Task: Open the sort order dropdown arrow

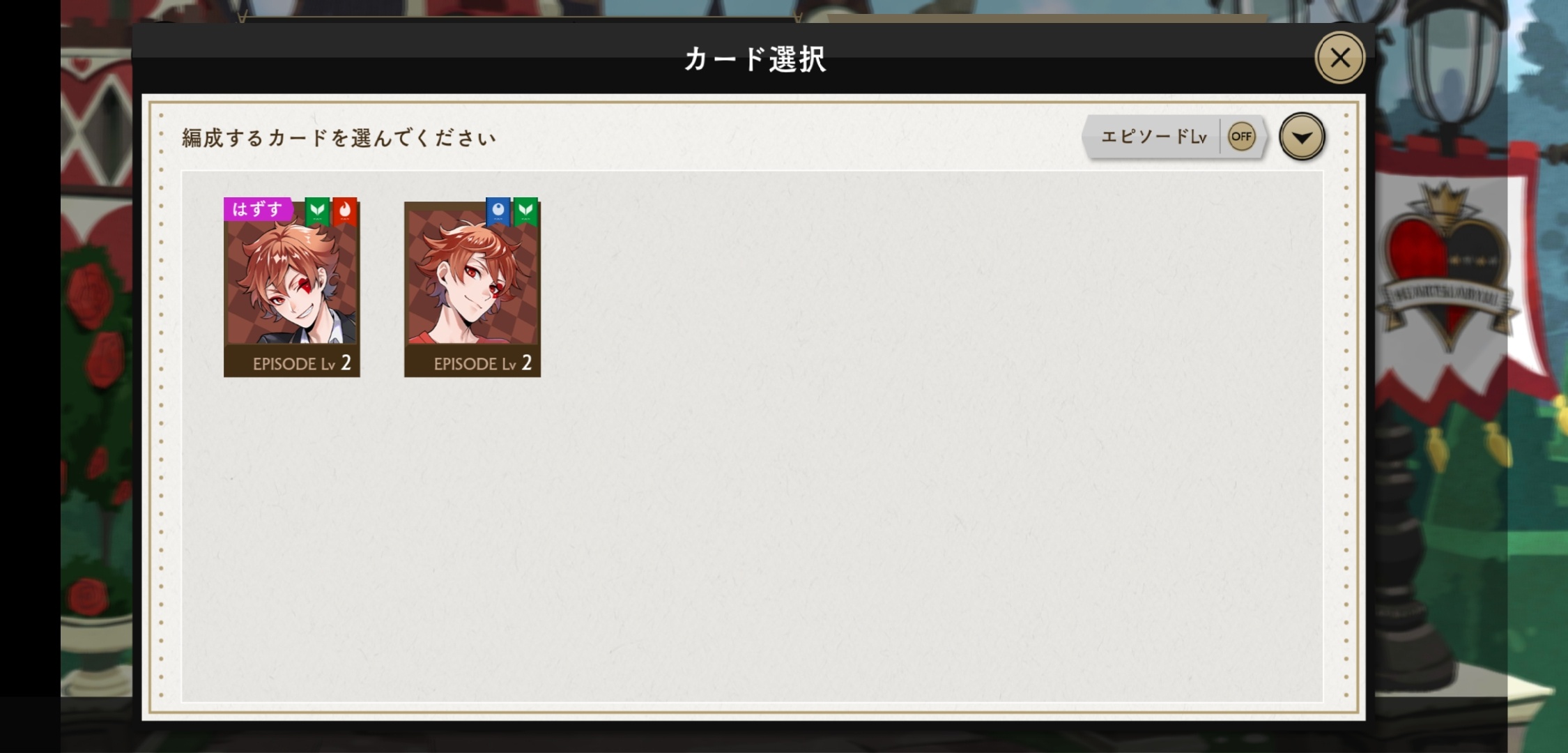Action: coord(1301,137)
